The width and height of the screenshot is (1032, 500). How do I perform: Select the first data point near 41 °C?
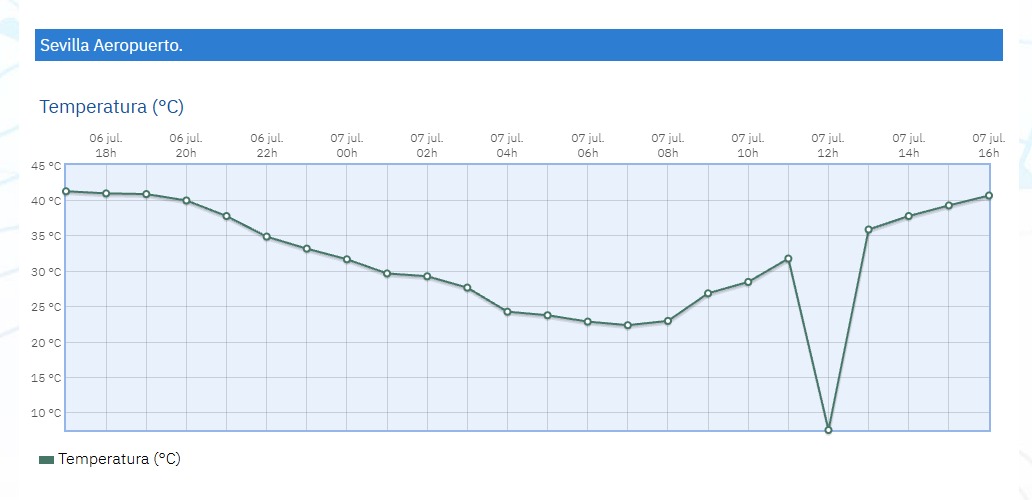66,191
